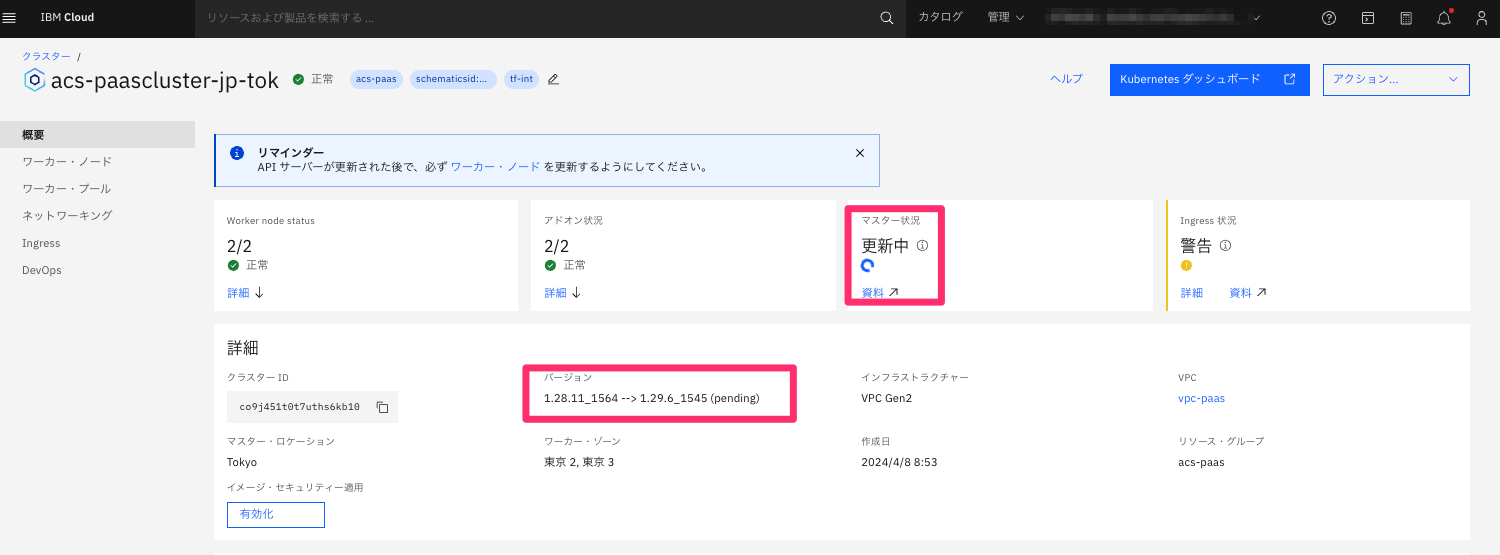This screenshot has width=1500, height=555.
Task: Click the cluster name acs-paascluster-jp-tok
Action: pos(165,80)
